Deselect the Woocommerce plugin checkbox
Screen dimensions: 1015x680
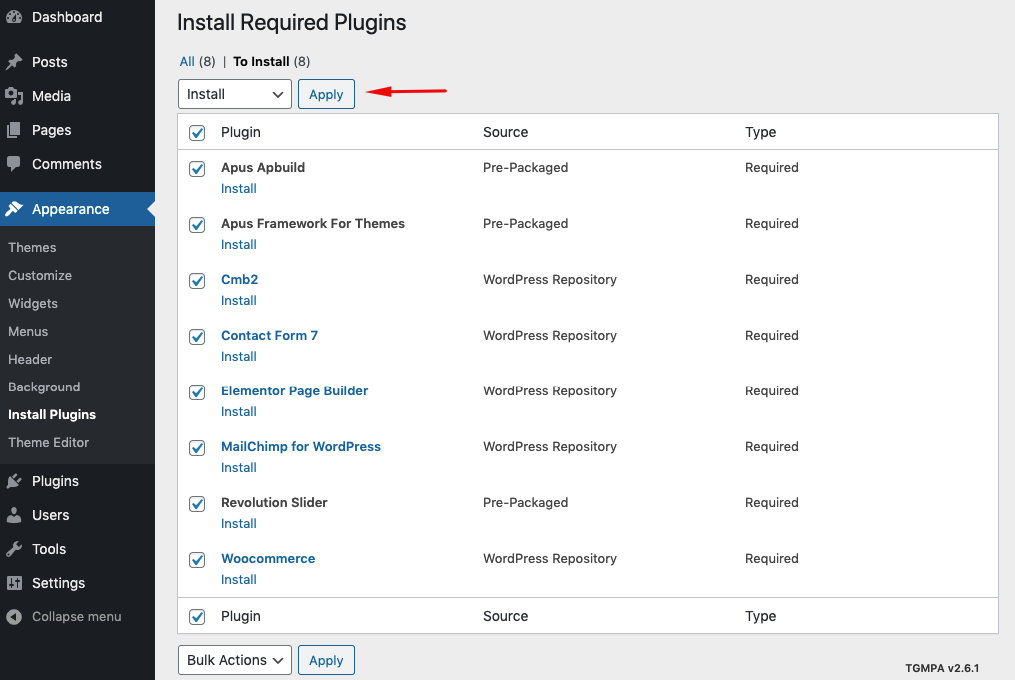point(197,560)
